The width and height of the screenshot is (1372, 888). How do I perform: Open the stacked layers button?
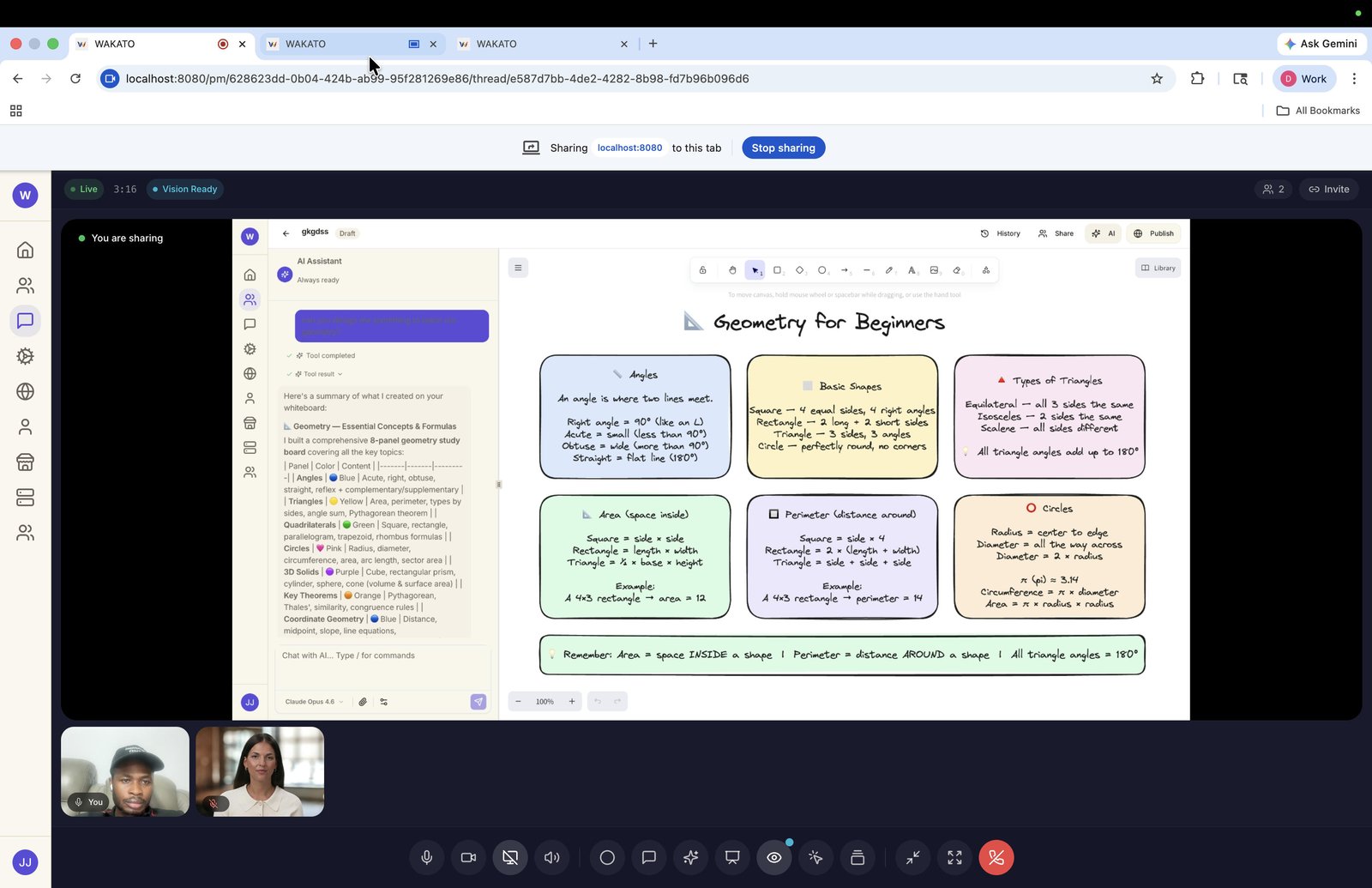click(857, 857)
